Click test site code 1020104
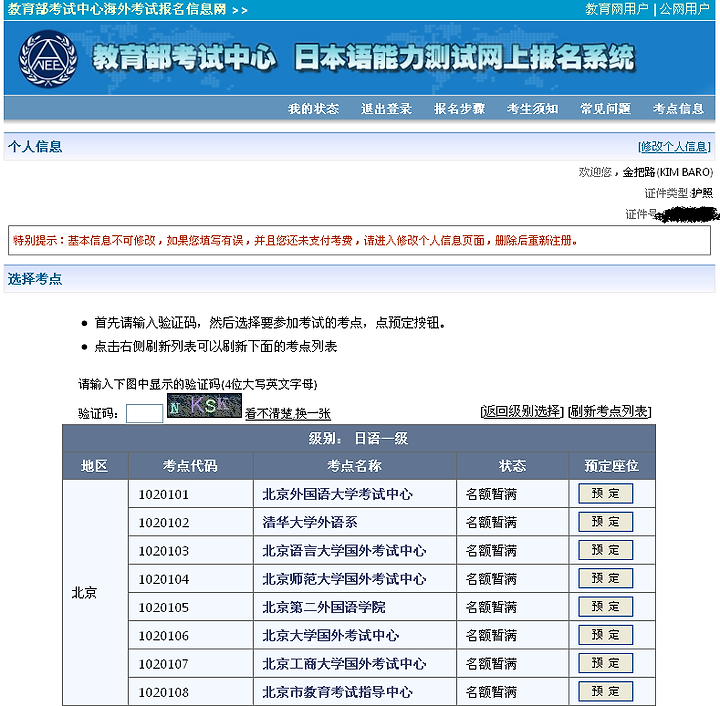720x706 pixels. tap(163, 579)
